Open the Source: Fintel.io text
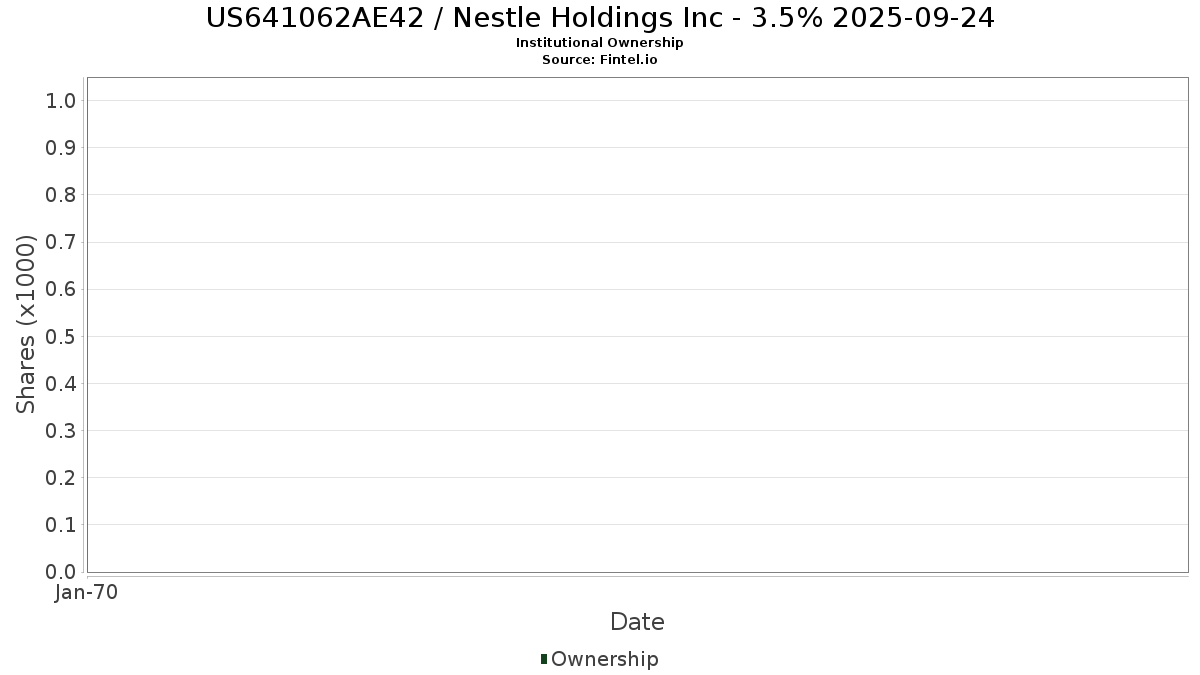The height and width of the screenshot is (675, 1200). click(600, 59)
